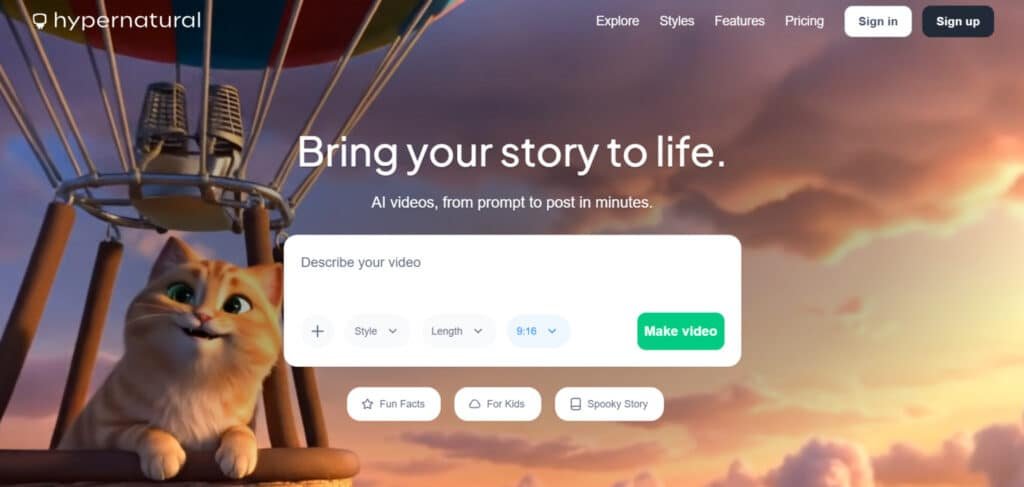Click the hypernatural logo icon
Viewport: 1024px width, 487px height.
point(40,22)
